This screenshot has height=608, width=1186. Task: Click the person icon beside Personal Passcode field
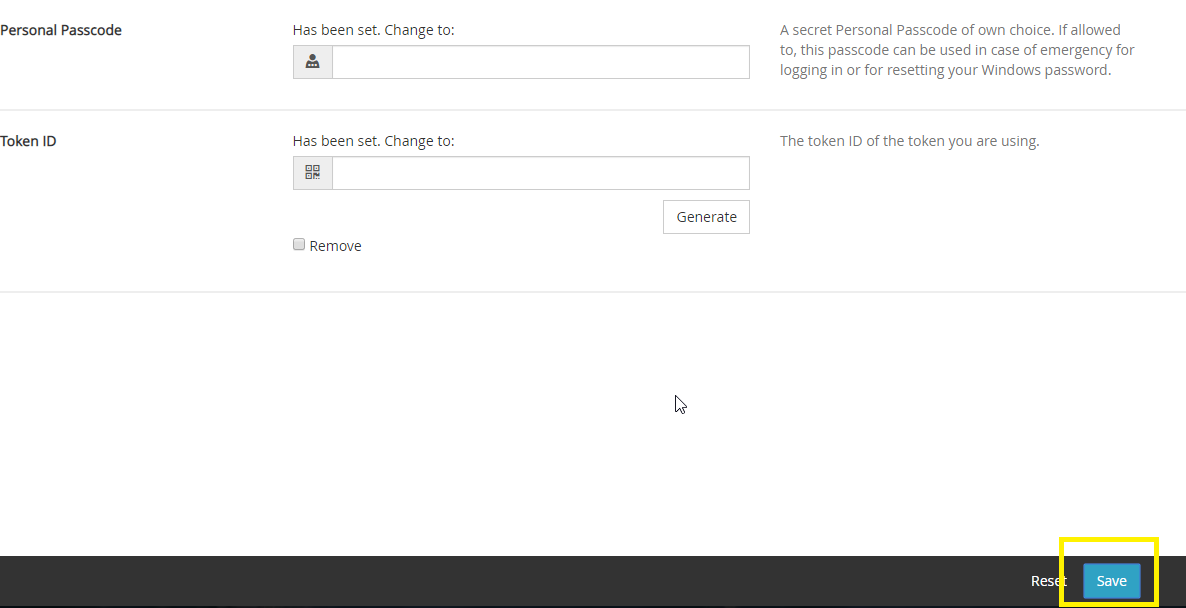[x=312, y=62]
